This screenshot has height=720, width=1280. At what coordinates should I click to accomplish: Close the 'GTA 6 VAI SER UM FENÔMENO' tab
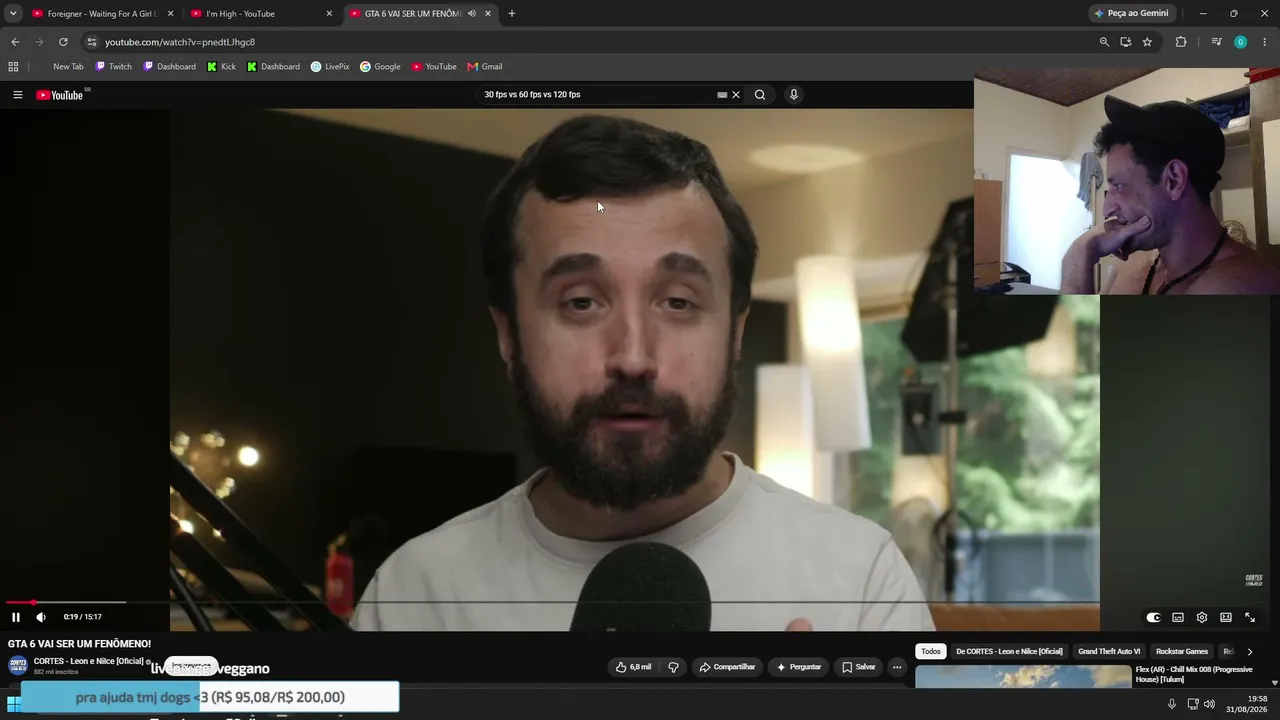point(488,14)
